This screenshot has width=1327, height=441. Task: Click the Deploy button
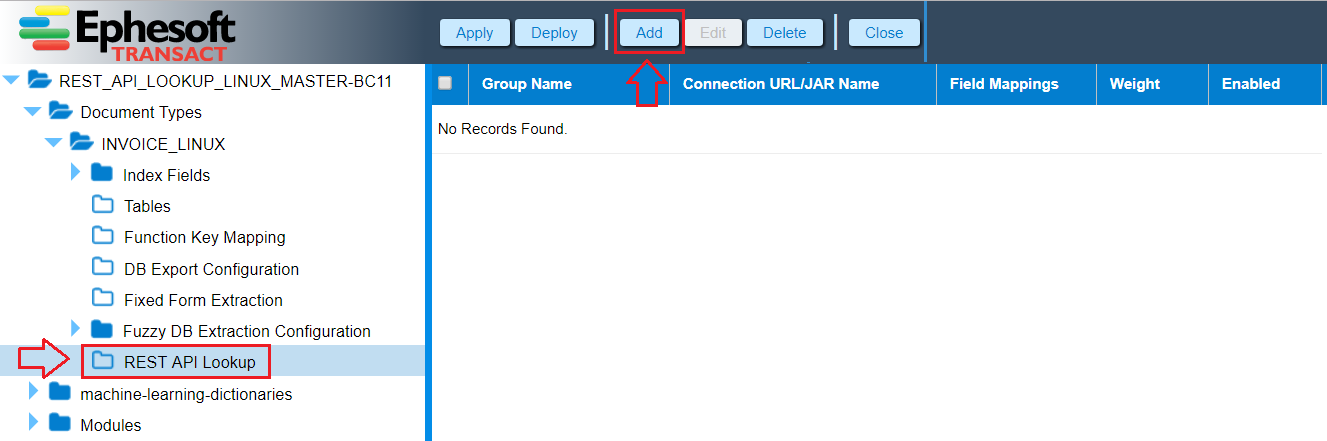pos(555,32)
